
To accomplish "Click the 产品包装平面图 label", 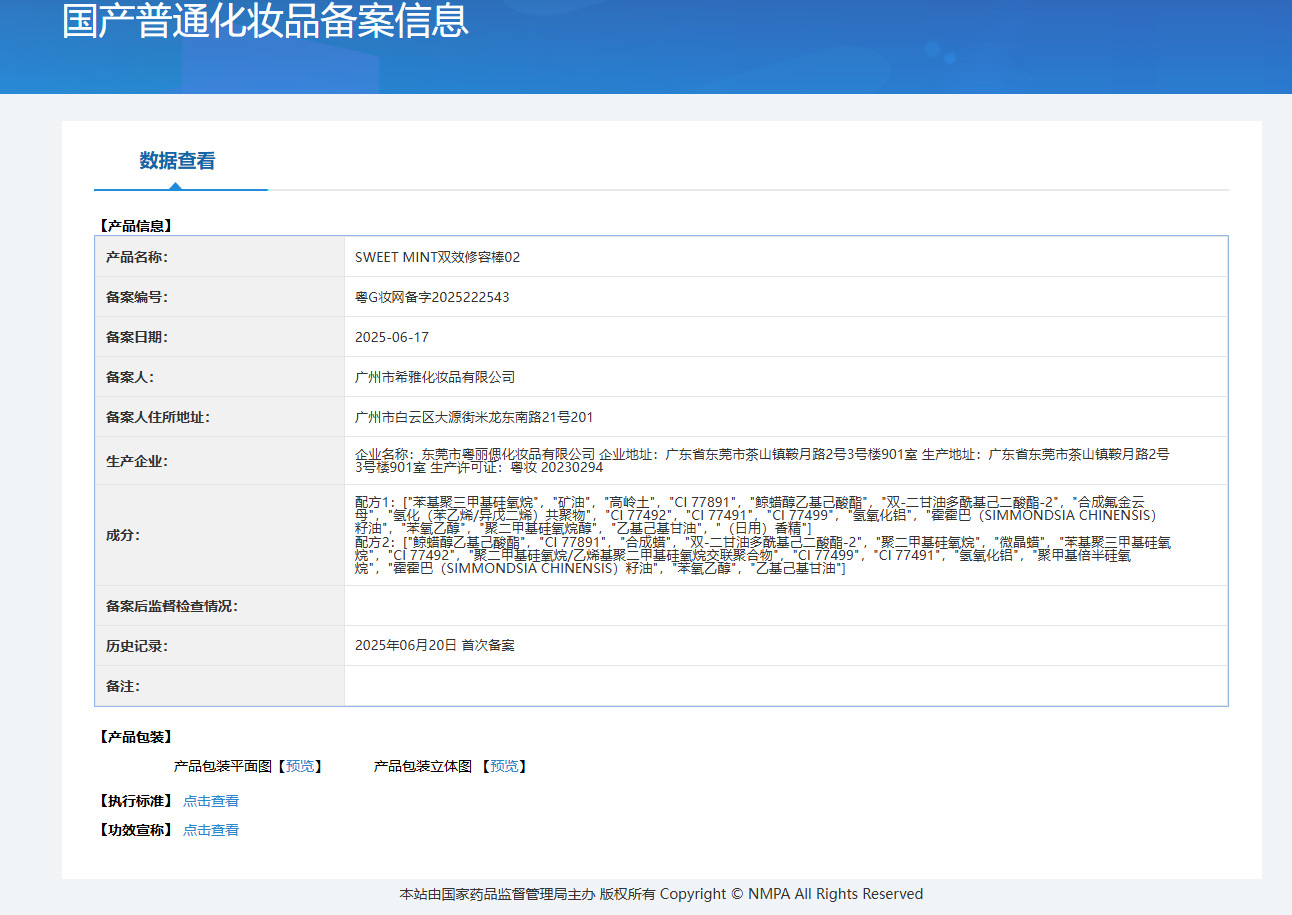I will (x=222, y=766).
